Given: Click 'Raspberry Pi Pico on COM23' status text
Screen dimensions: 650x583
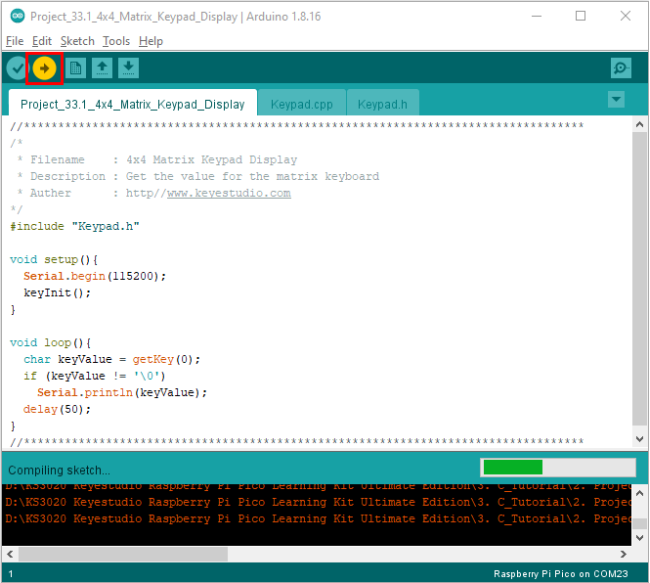Looking at the screenshot, I should tap(560, 574).
